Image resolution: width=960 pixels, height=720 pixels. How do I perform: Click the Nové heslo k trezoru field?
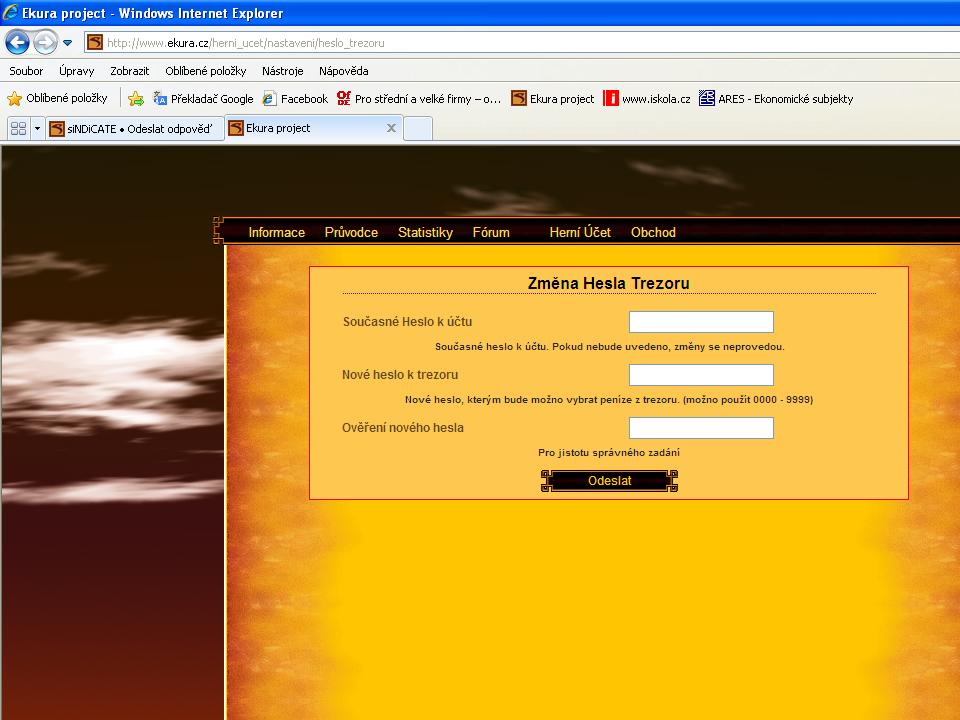pos(701,375)
